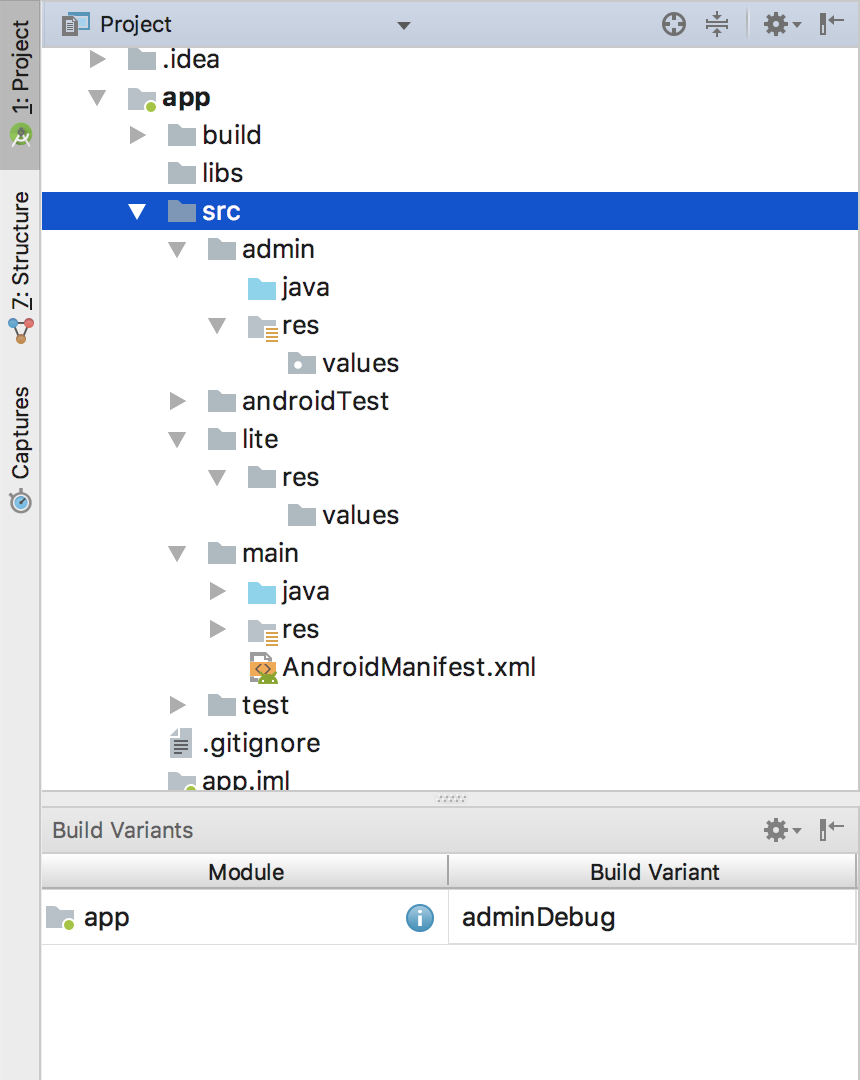The height and width of the screenshot is (1080, 860).
Task: Hide the Project panel with the hide icon
Action: point(831,23)
